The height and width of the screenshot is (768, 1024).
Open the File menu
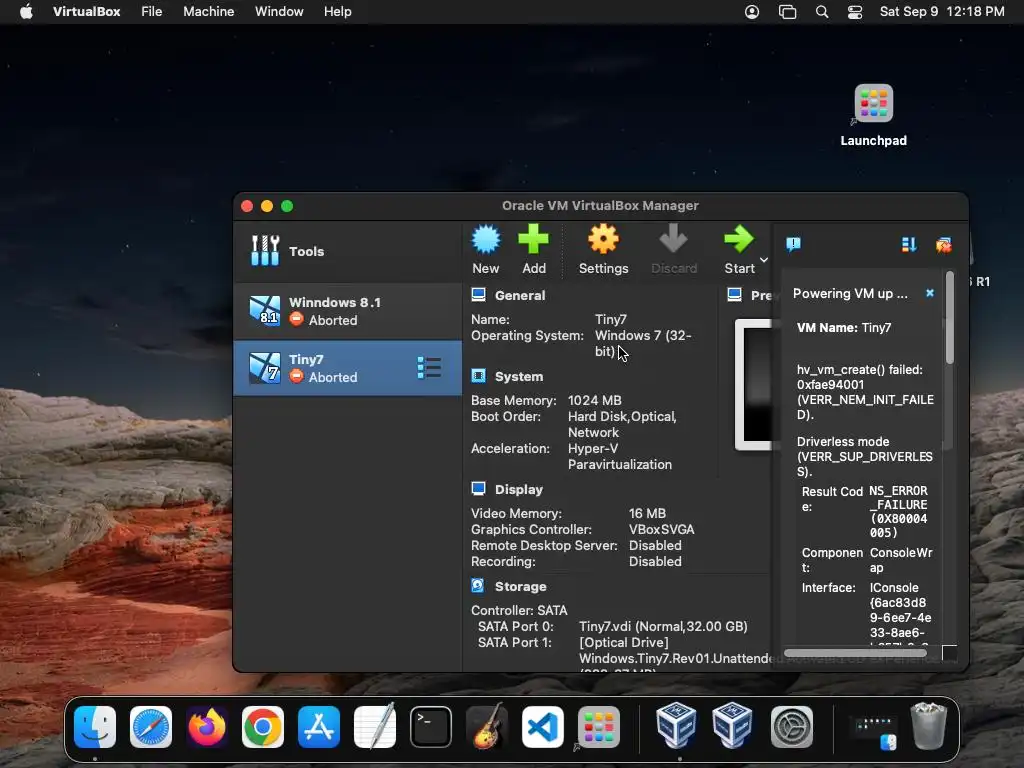tap(152, 12)
